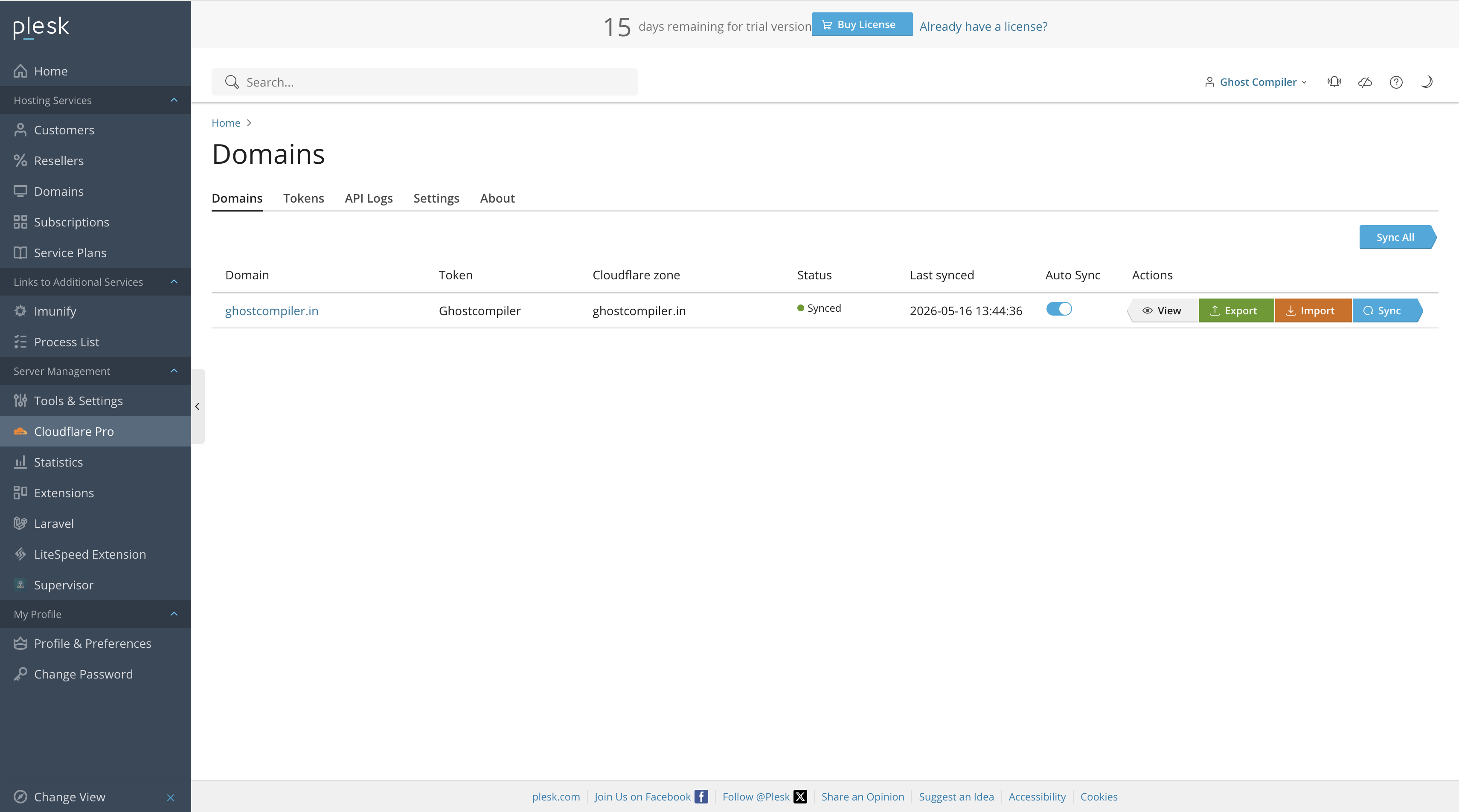The height and width of the screenshot is (812, 1459).
Task: Focus the Search input field
Action: [425, 82]
